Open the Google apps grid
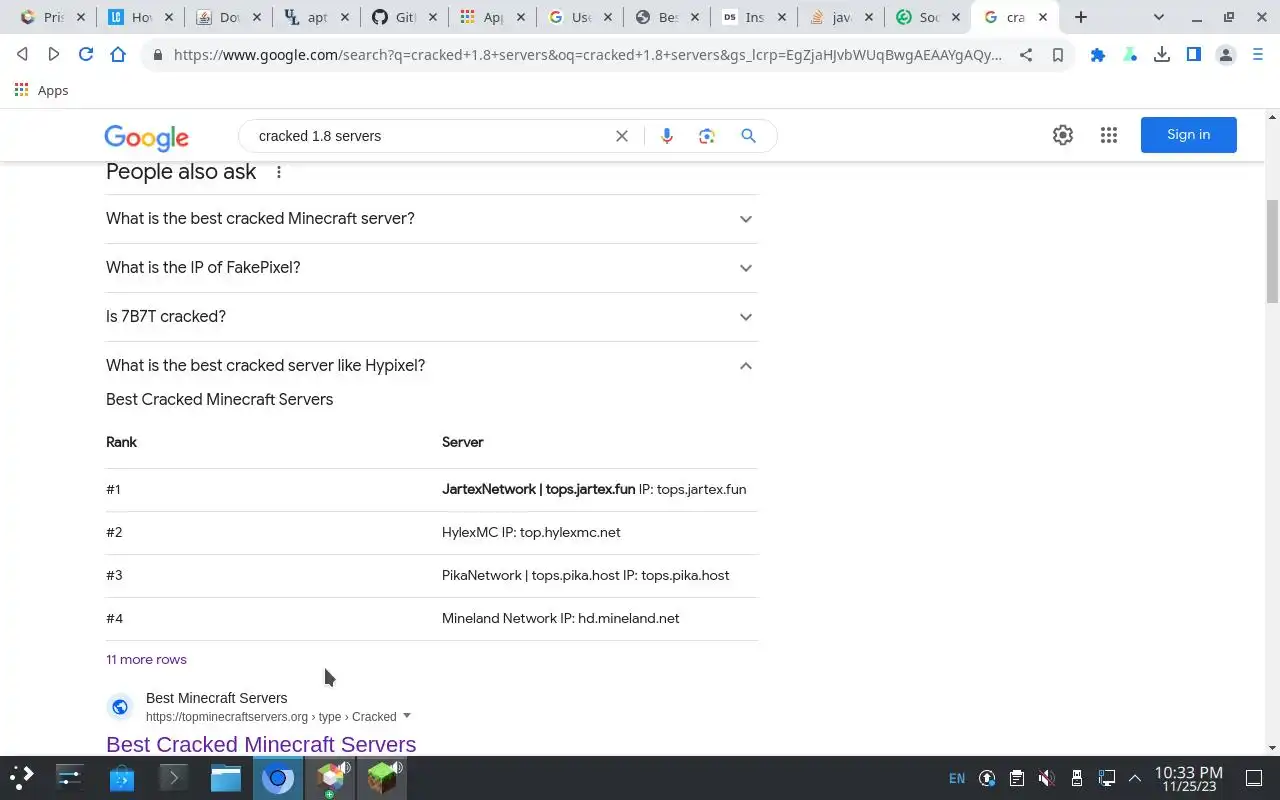 tap(1109, 135)
